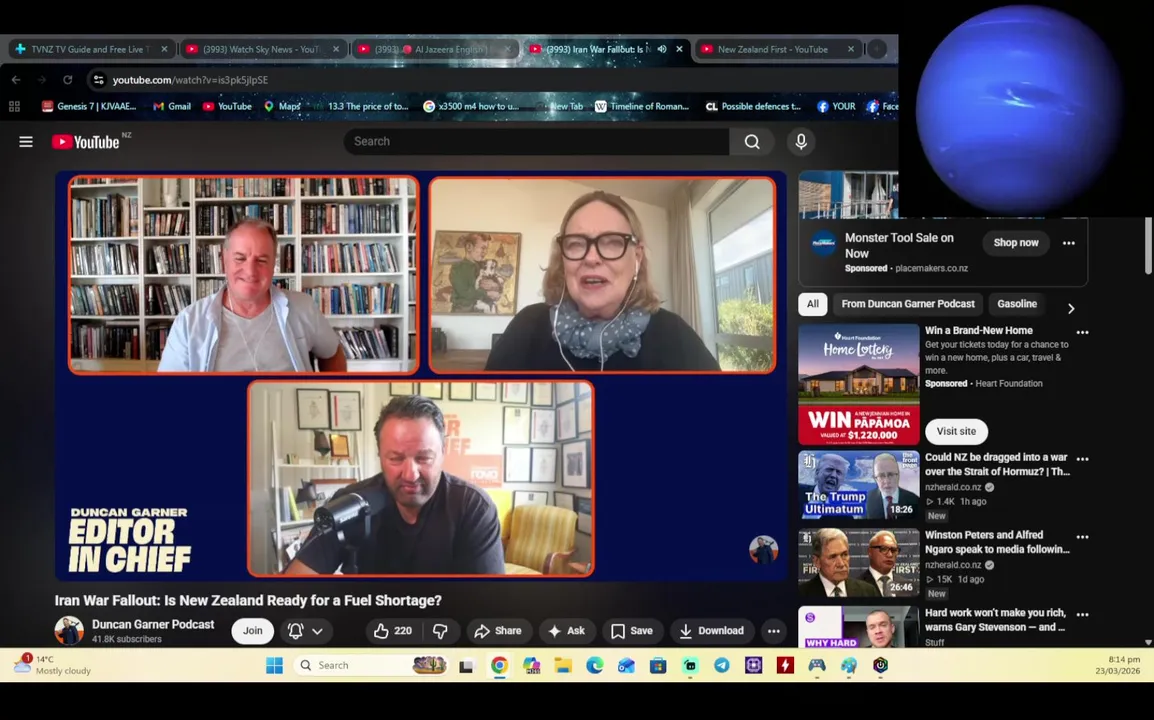Start voice search with the microphone icon
The width and height of the screenshot is (1154, 720).
click(x=801, y=141)
